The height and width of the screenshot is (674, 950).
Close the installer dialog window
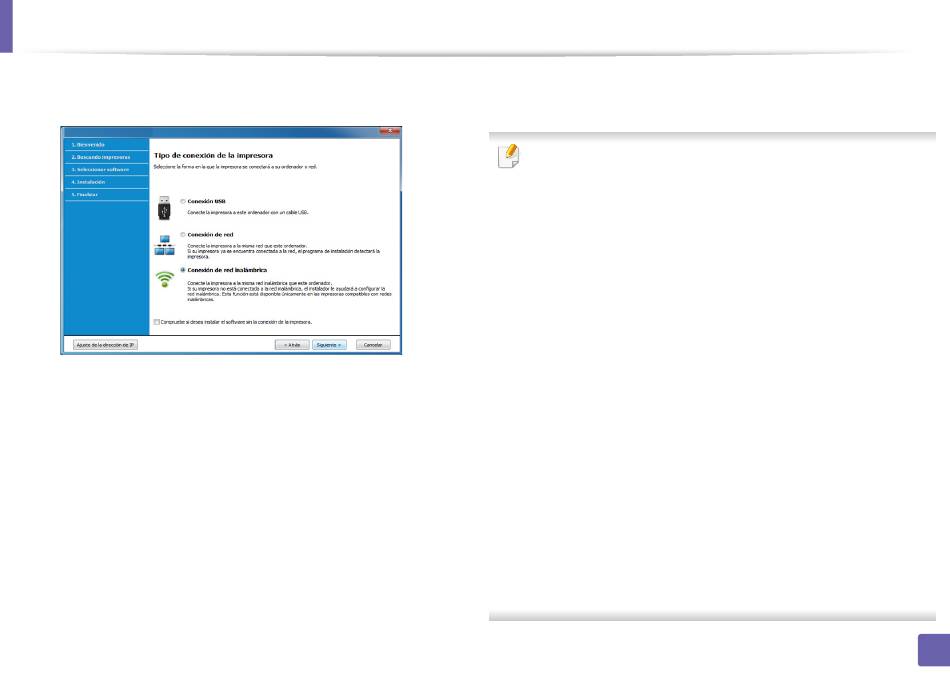pos(390,131)
